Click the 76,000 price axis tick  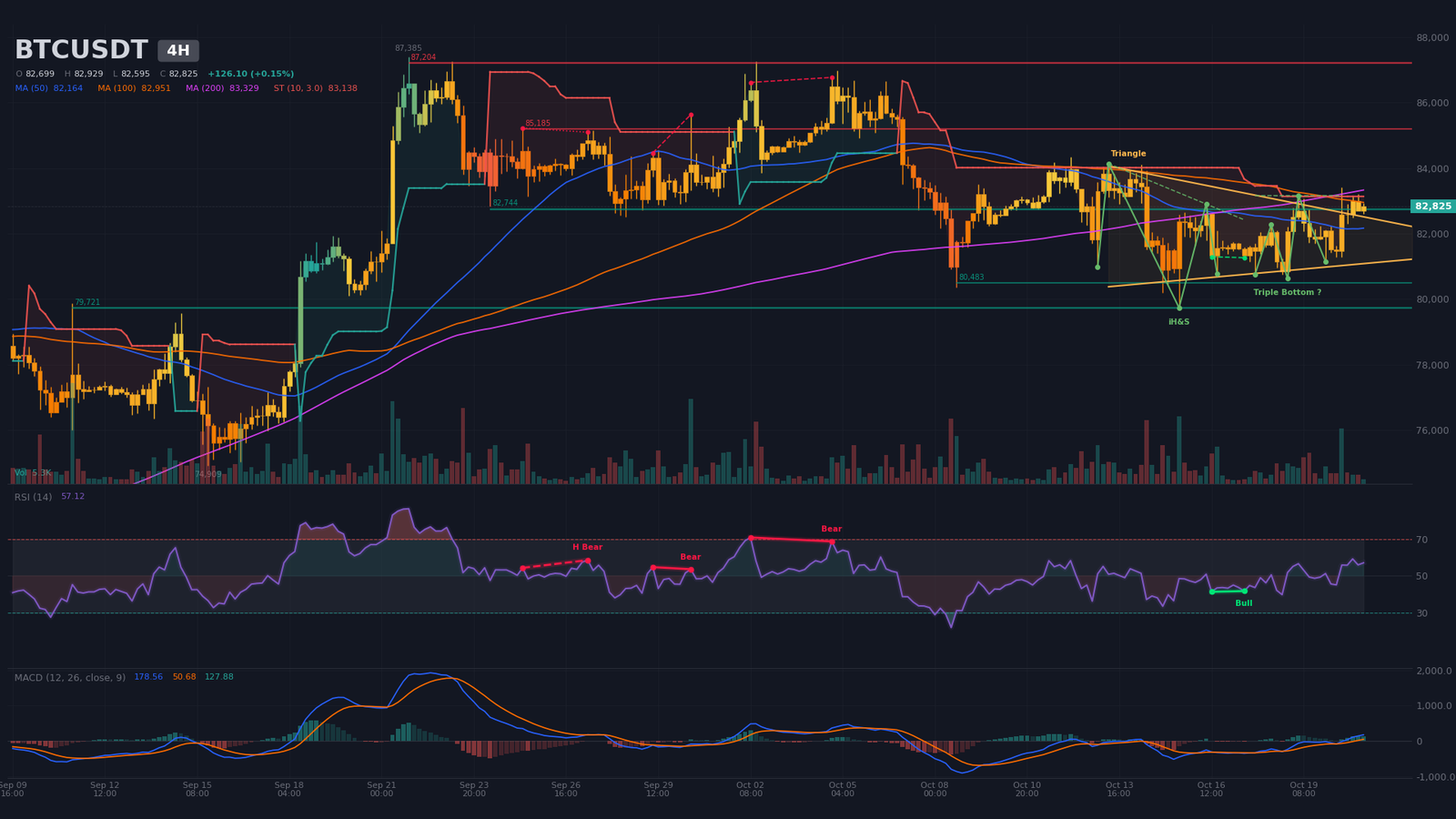[1432, 430]
